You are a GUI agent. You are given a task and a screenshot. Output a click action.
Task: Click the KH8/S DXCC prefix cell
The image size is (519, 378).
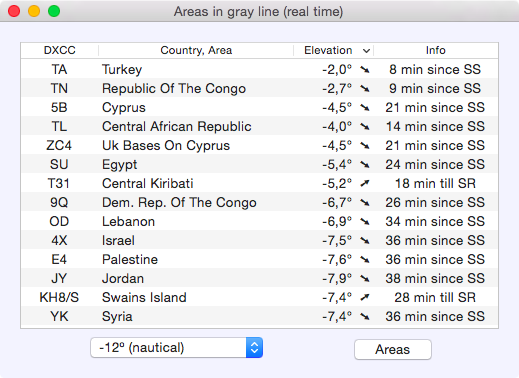[x=59, y=297]
